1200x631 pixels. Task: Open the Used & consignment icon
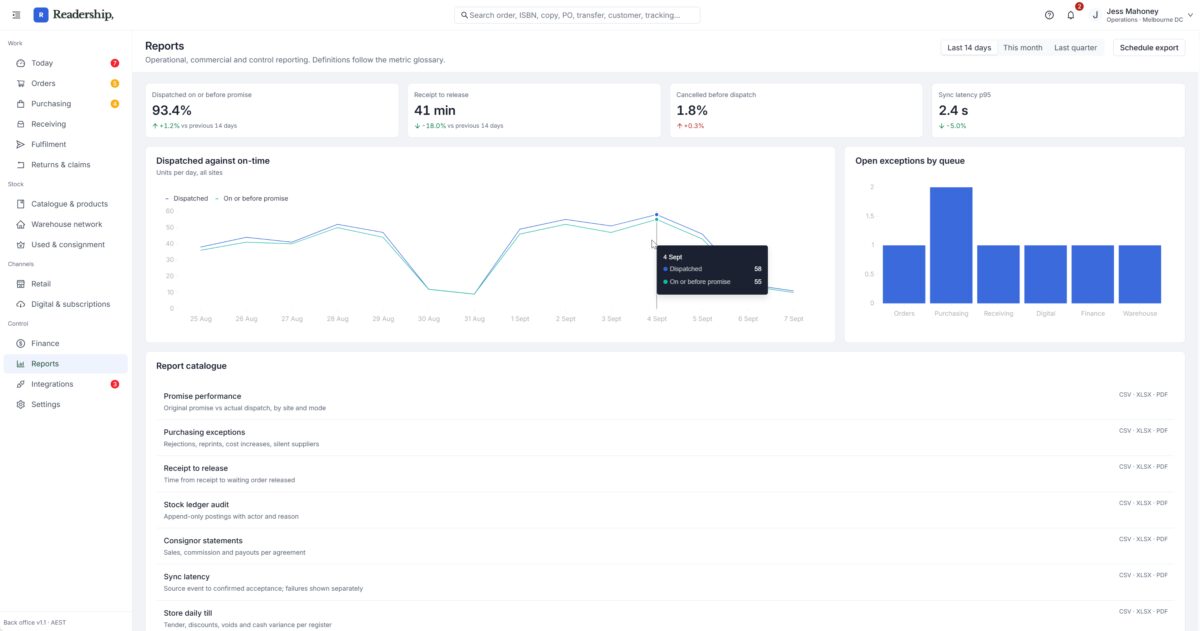coord(21,244)
